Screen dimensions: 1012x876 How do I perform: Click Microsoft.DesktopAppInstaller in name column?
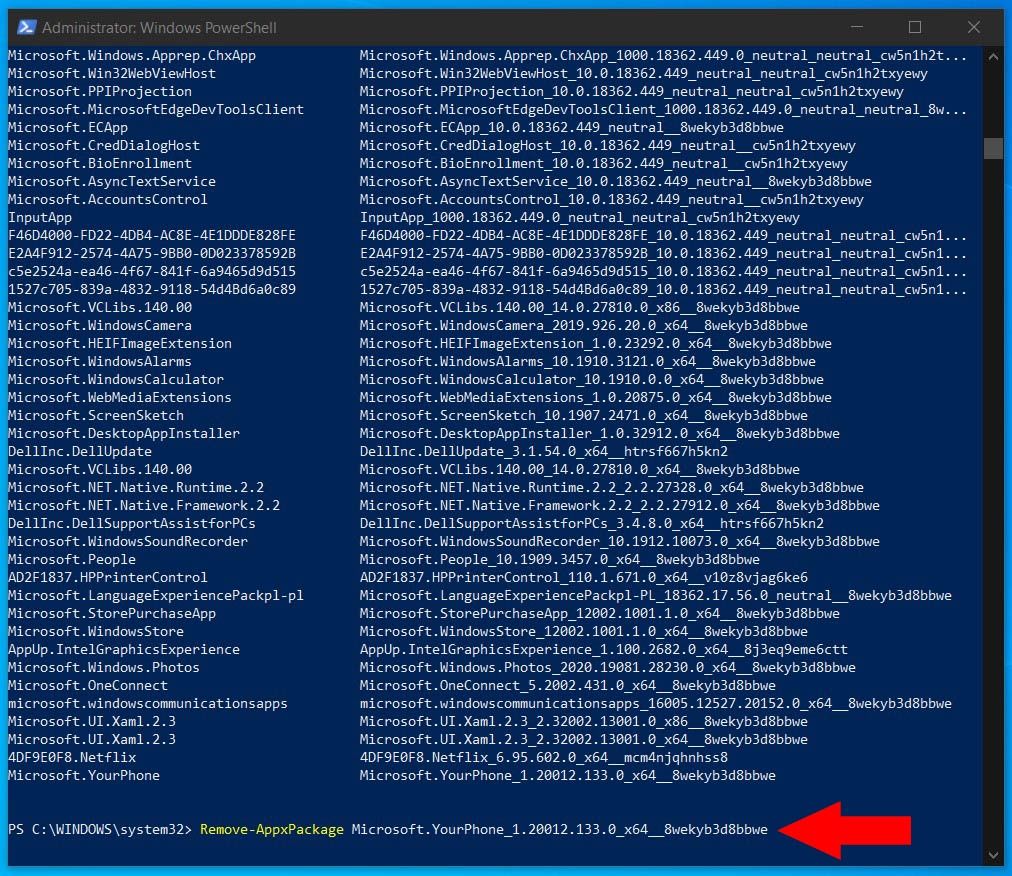(x=124, y=433)
